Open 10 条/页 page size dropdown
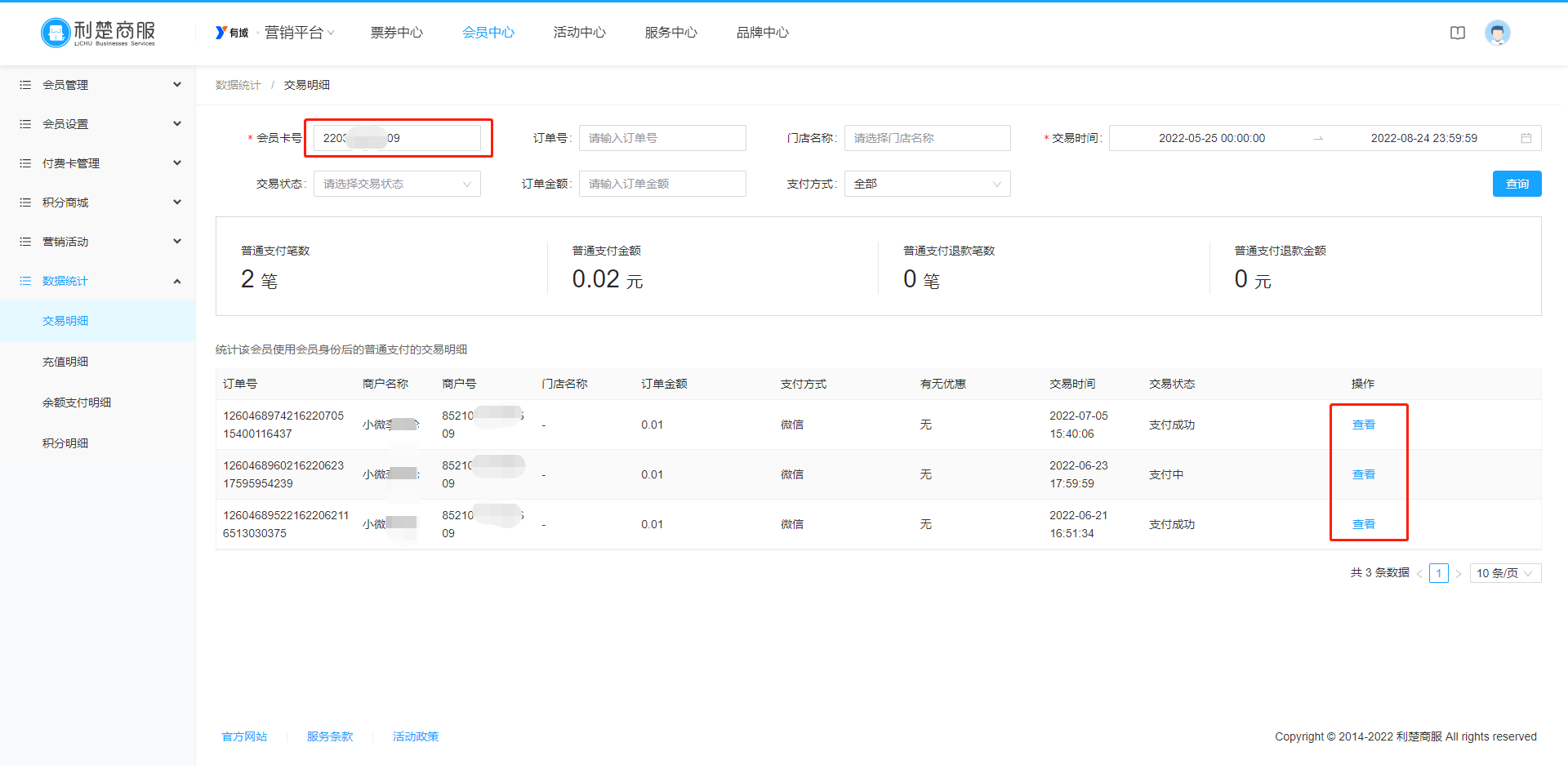Viewport: 1568px width, 765px height. tap(1505, 573)
